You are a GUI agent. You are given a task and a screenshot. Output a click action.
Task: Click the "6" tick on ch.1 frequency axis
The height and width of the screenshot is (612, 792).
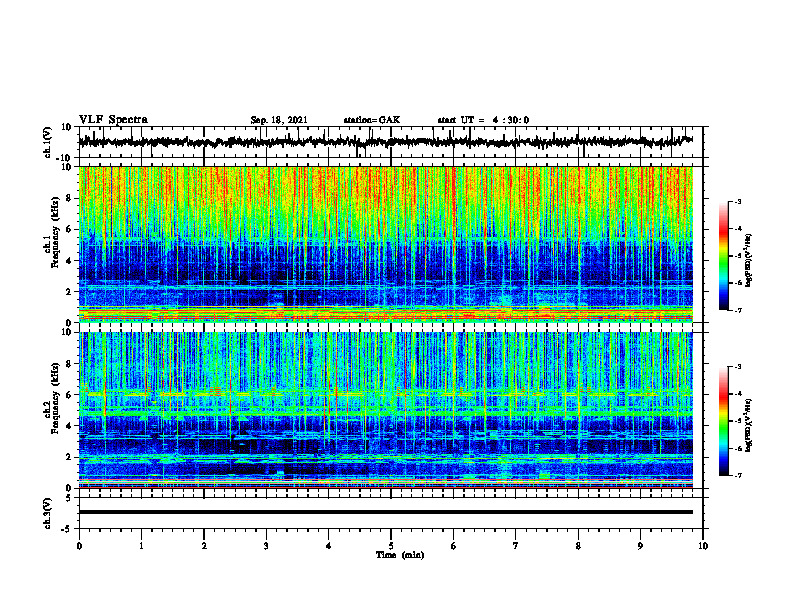[x=70, y=229]
